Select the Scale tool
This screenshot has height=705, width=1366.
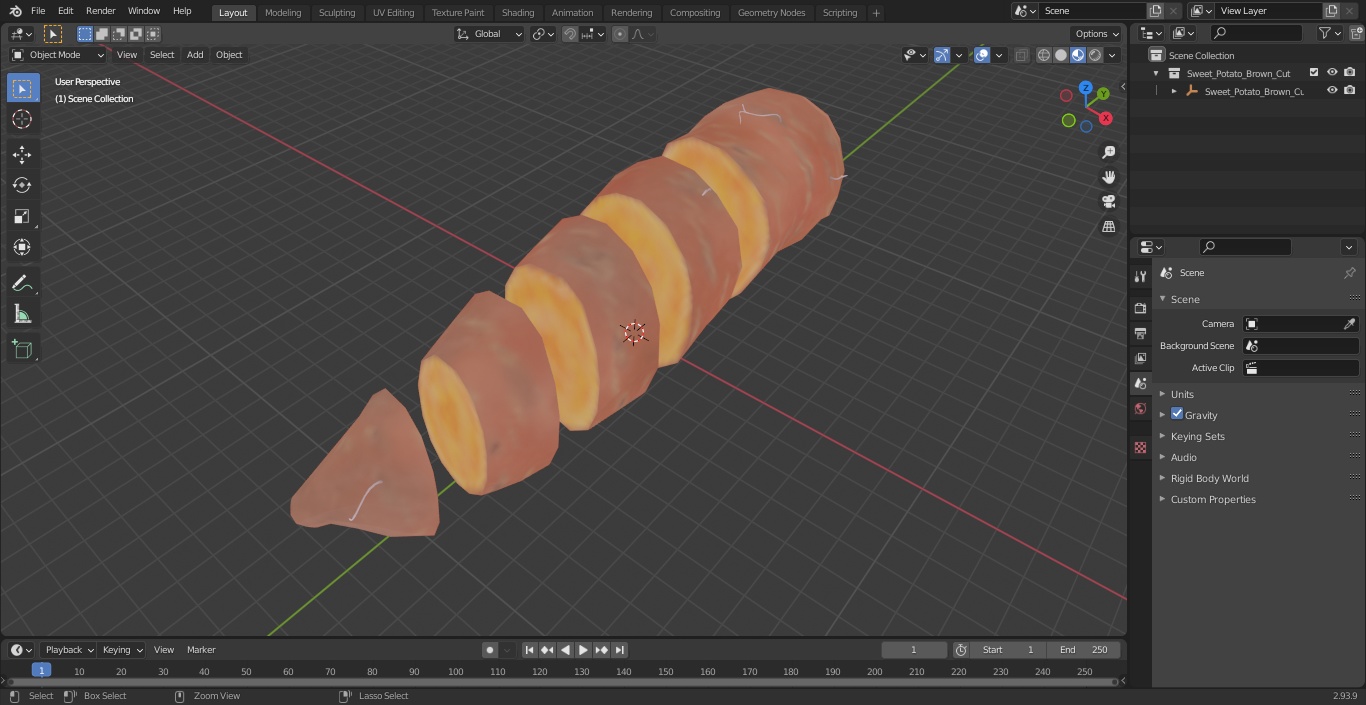click(x=22, y=216)
